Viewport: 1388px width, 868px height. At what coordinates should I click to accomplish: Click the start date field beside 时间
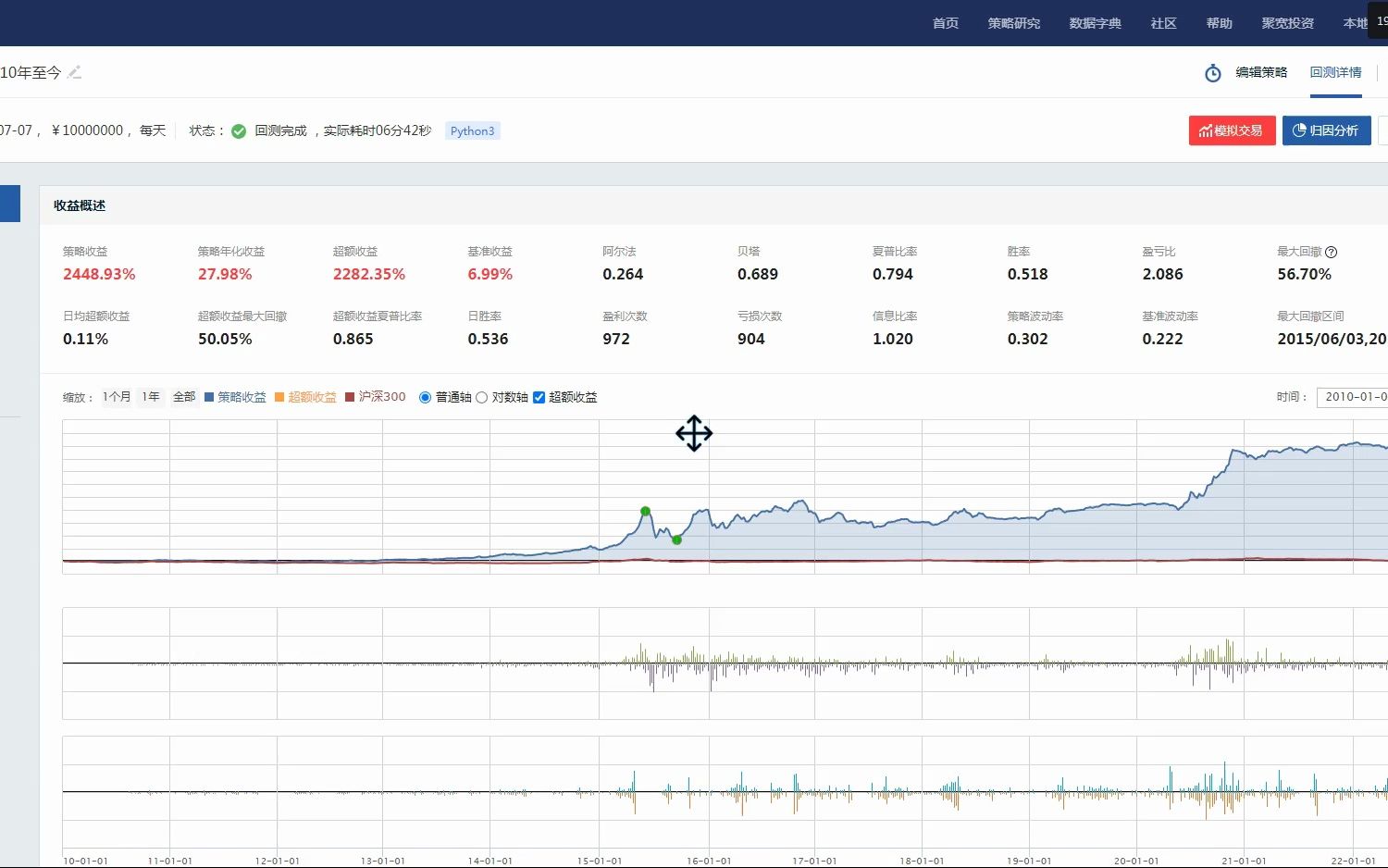[1353, 397]
